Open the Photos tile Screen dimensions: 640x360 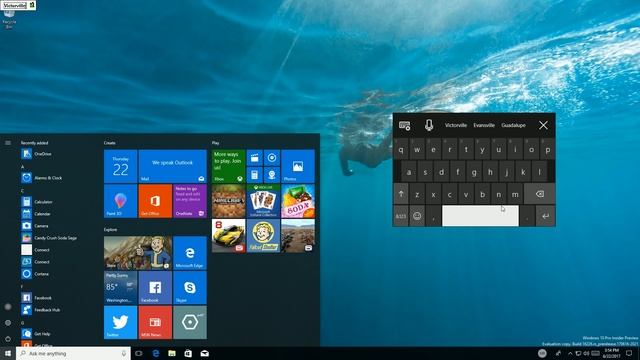pos(298,166)
